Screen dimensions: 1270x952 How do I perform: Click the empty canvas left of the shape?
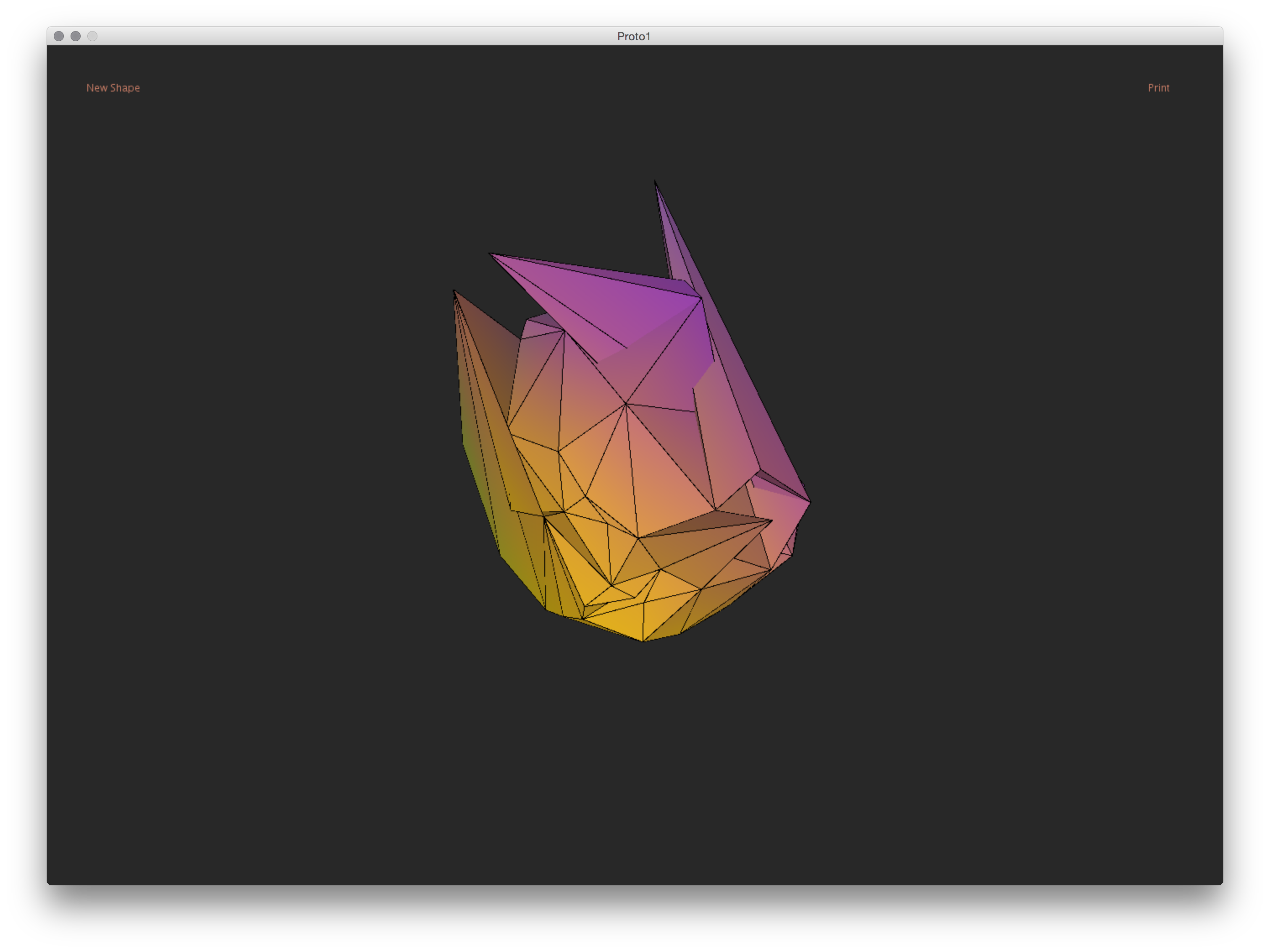point(258,459)
